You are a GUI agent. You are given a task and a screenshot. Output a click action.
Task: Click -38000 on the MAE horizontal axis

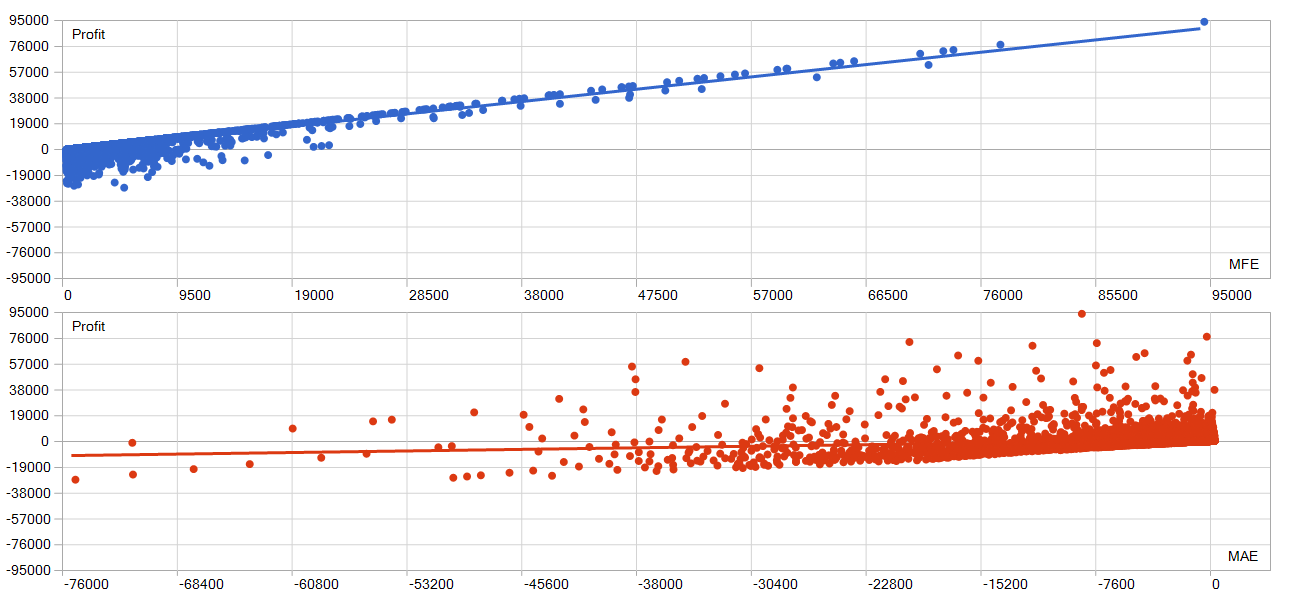click(662, 584)
